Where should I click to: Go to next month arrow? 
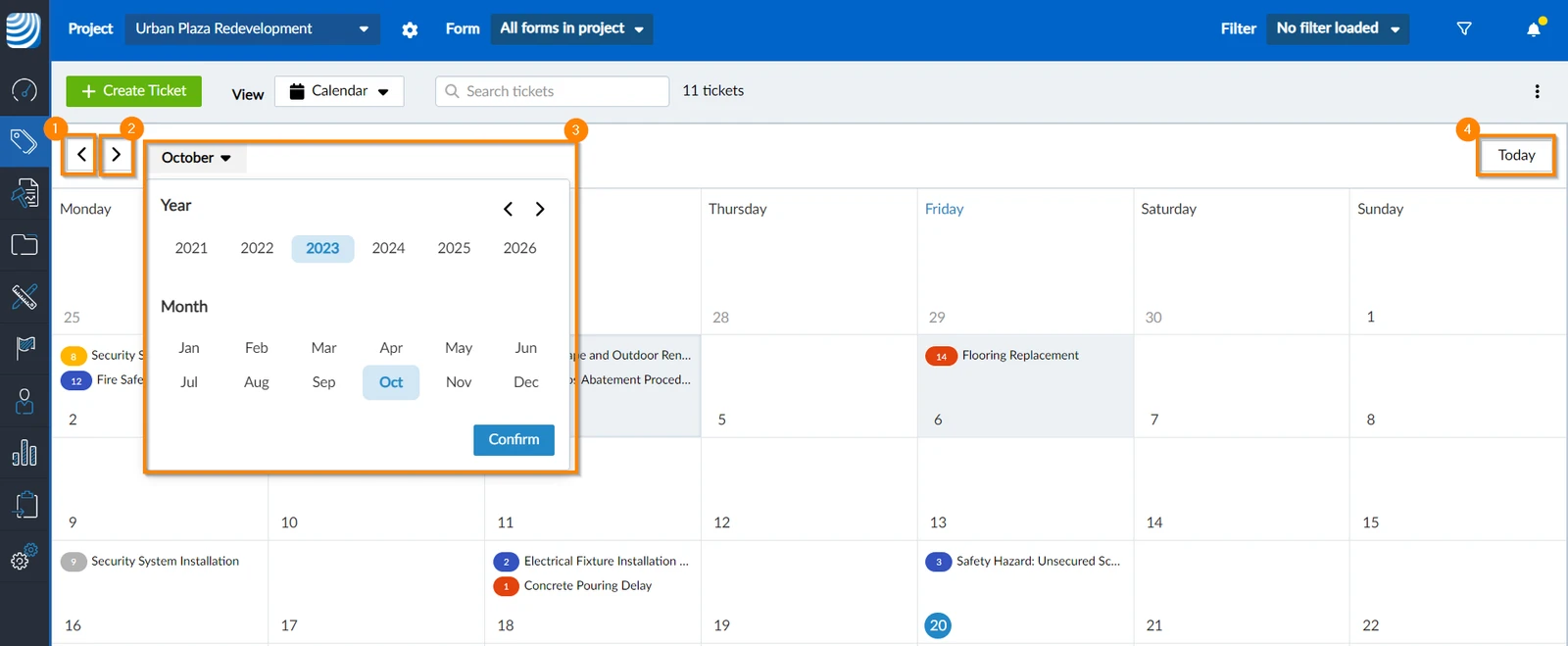click(116, 154)
